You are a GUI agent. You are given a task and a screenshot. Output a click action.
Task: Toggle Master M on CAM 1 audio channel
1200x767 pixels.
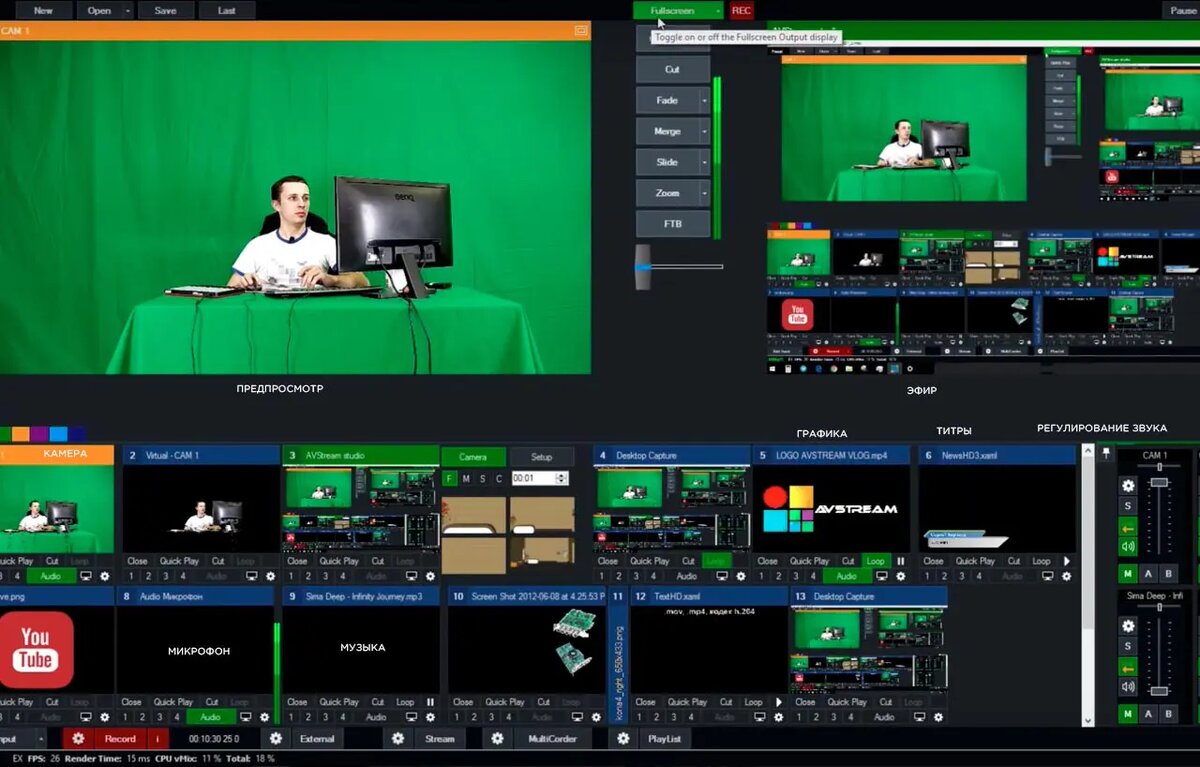pos(1128,573)
